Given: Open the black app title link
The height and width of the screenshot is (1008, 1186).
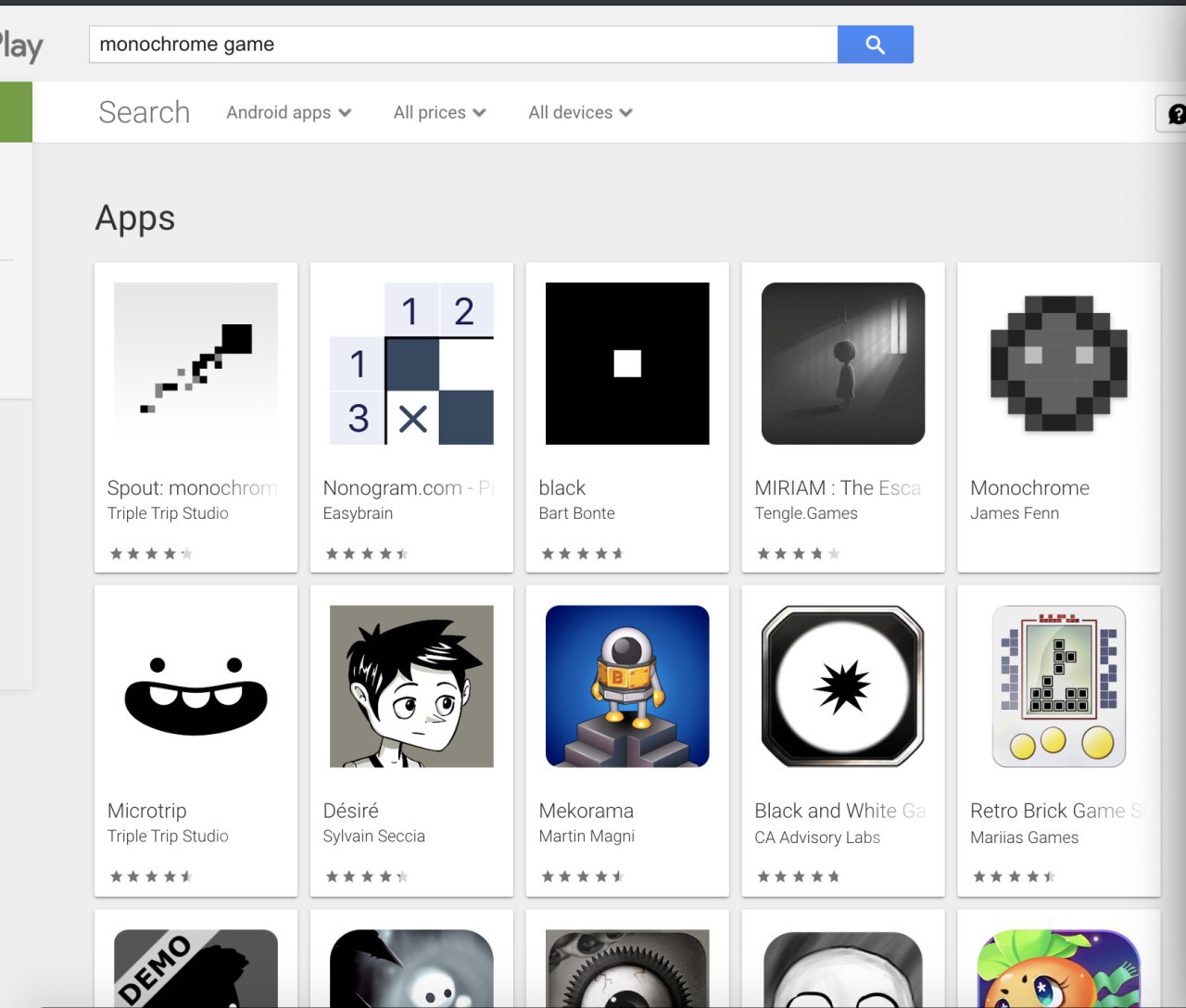Looking at the screenshot, I should [x=562, y=488].
